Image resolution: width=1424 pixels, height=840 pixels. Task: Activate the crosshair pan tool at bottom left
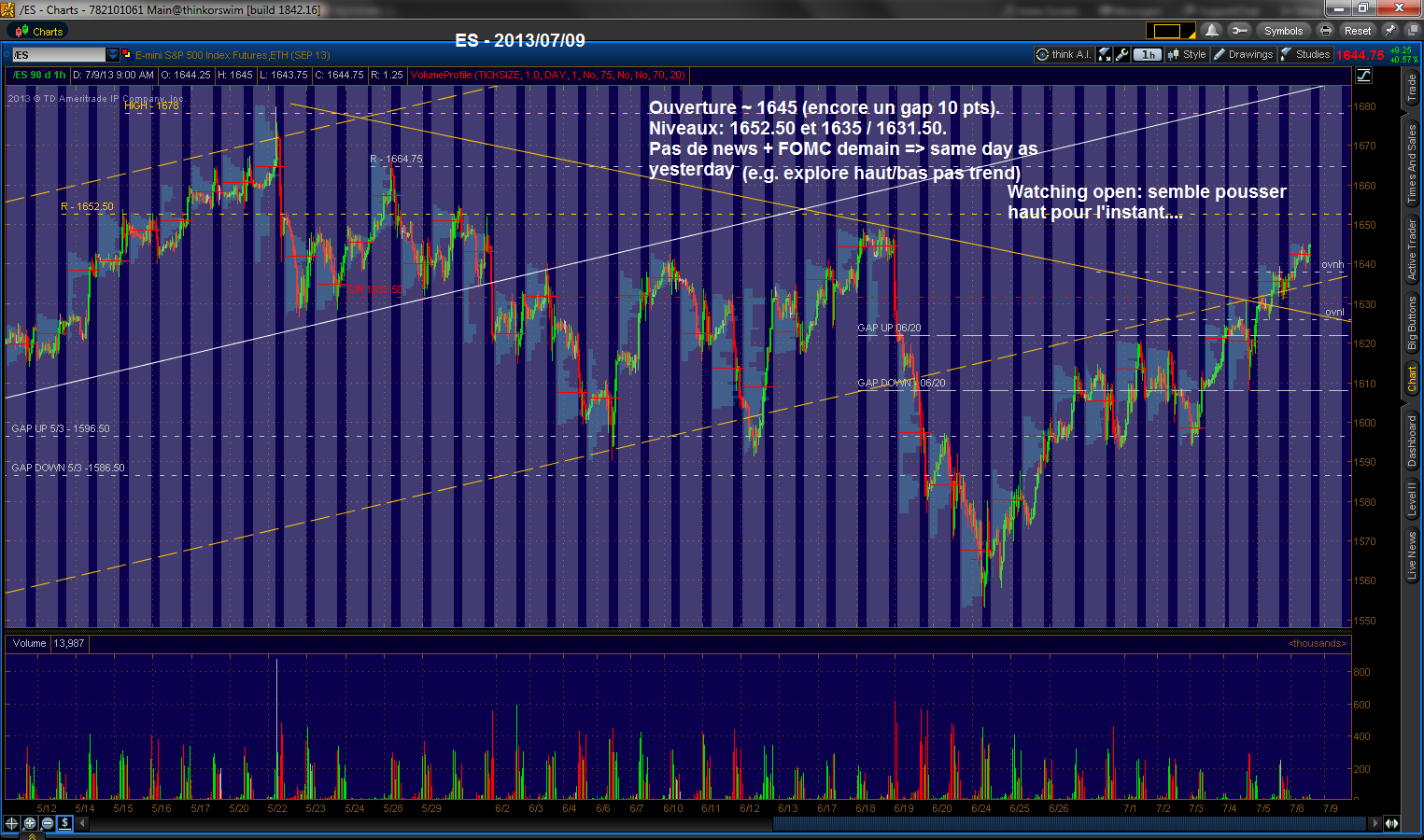coord(12,823)
